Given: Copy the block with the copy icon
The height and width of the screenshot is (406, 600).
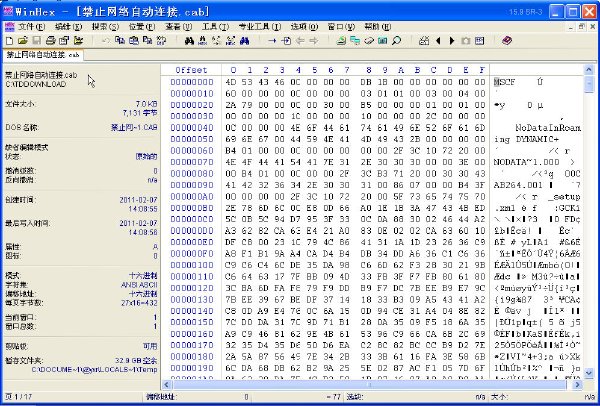Looking at the screenshot, I should click(x=120, y=41).
